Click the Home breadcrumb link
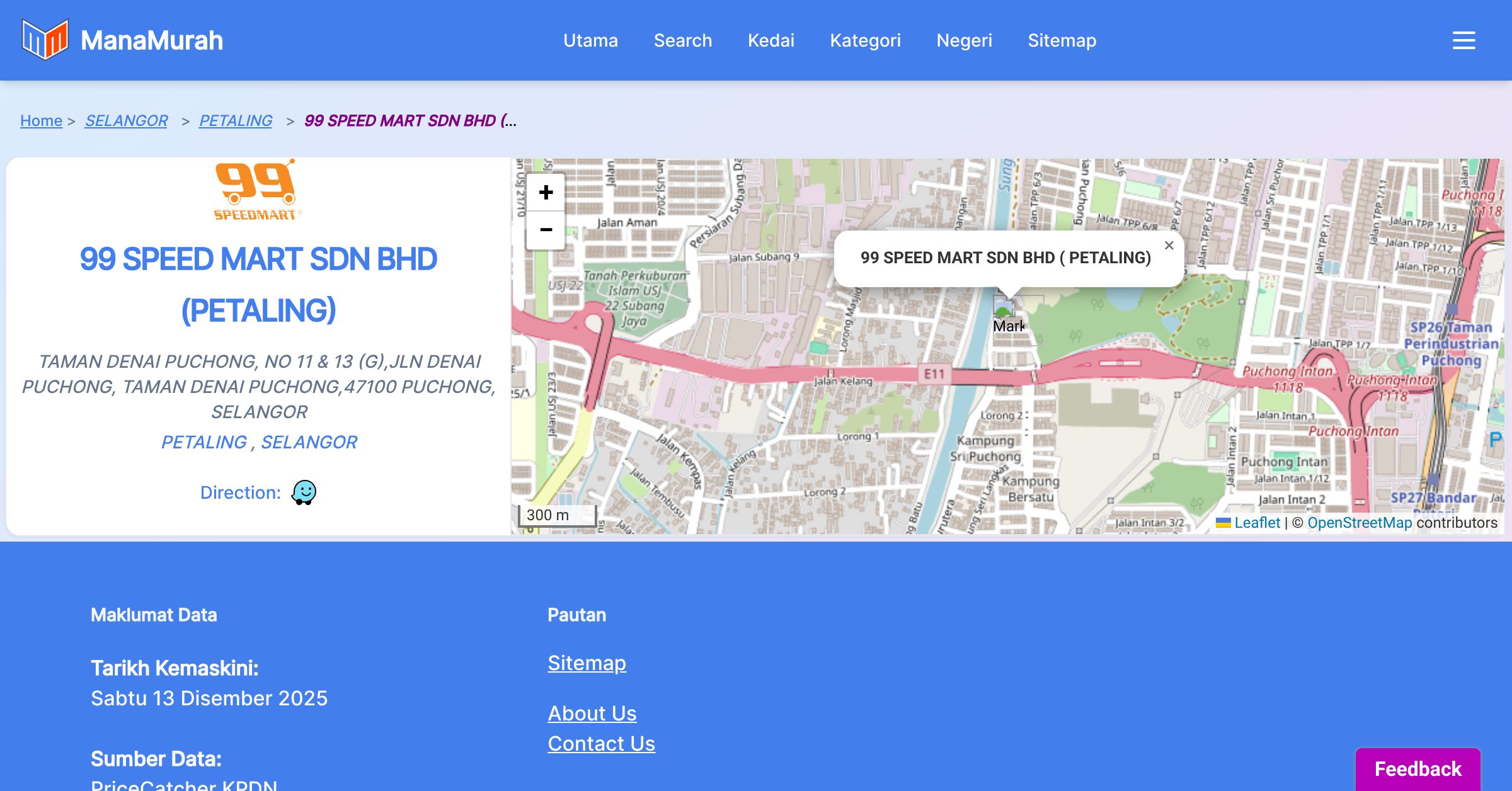The width and height of the screenshot is (1512, 791). (41, 120)
